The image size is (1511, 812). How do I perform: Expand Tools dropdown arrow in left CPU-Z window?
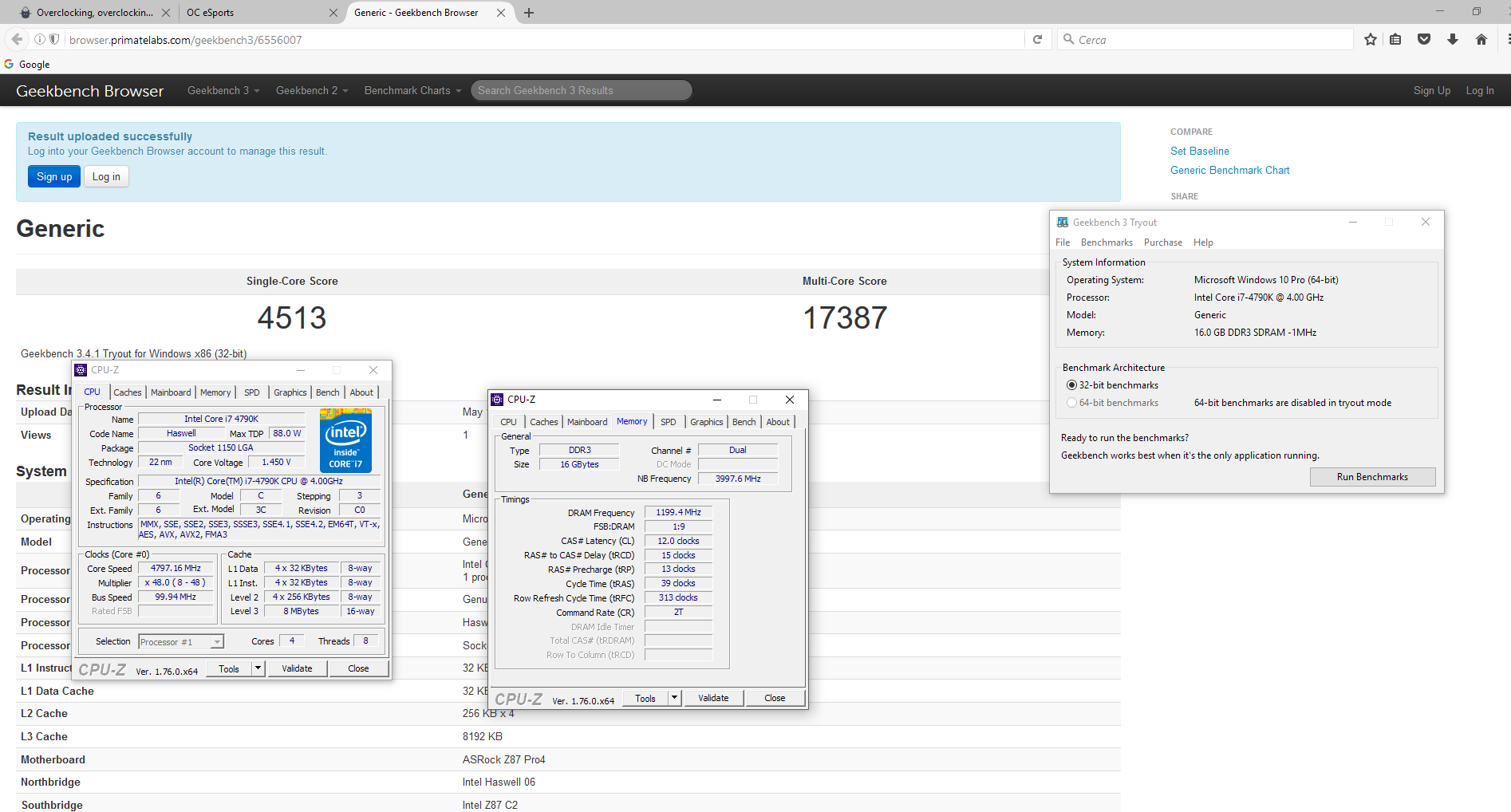(x=258, y=668)
